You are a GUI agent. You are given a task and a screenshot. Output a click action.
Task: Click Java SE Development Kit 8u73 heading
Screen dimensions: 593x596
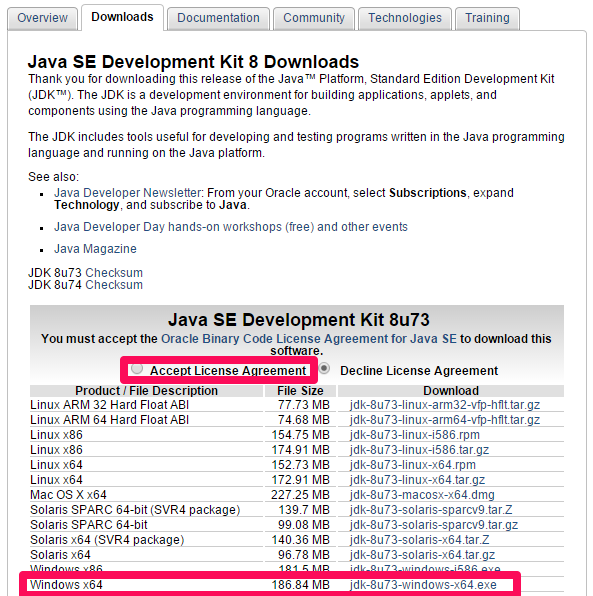[299, 320]
